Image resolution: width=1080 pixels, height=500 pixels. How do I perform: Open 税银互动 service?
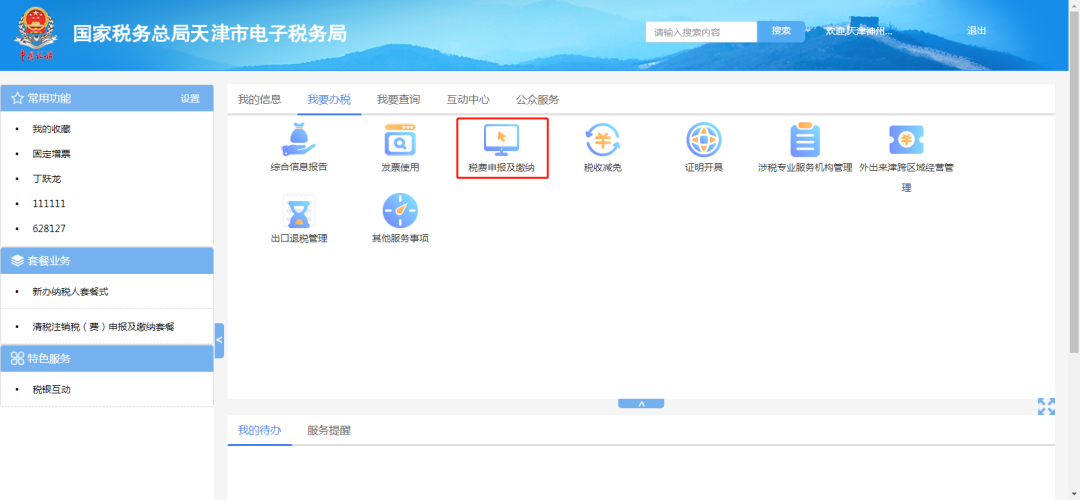pos(51,389)
